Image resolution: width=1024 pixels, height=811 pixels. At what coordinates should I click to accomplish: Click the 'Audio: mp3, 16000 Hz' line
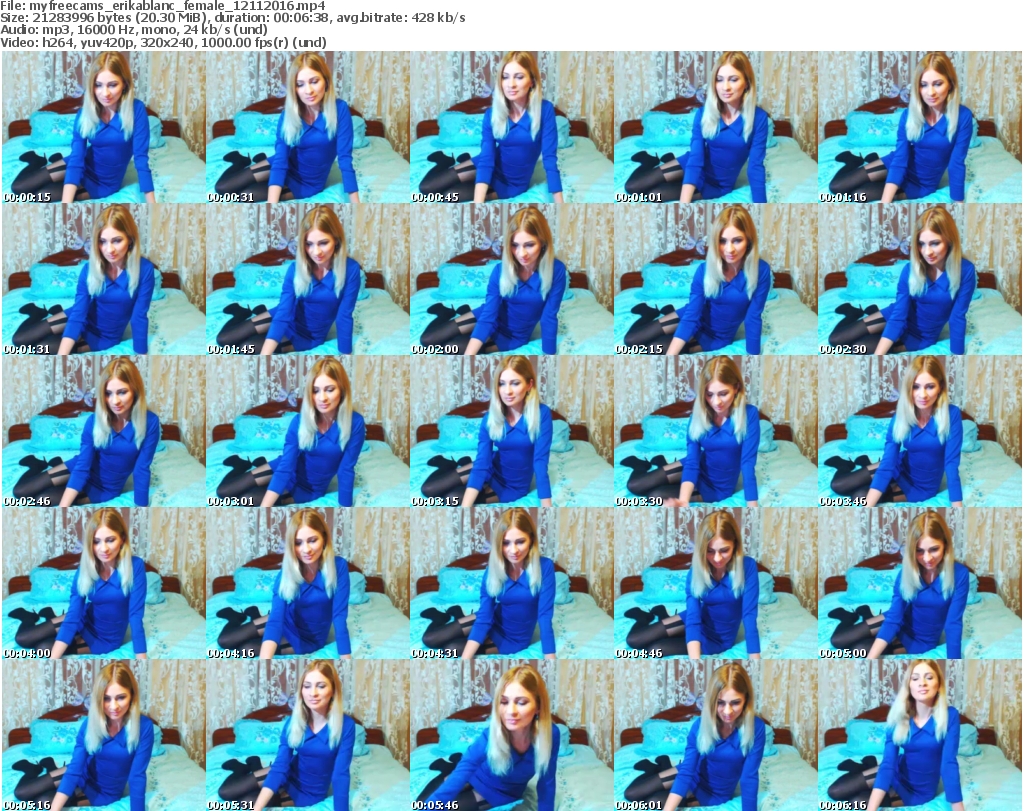[x=134, y=30]
